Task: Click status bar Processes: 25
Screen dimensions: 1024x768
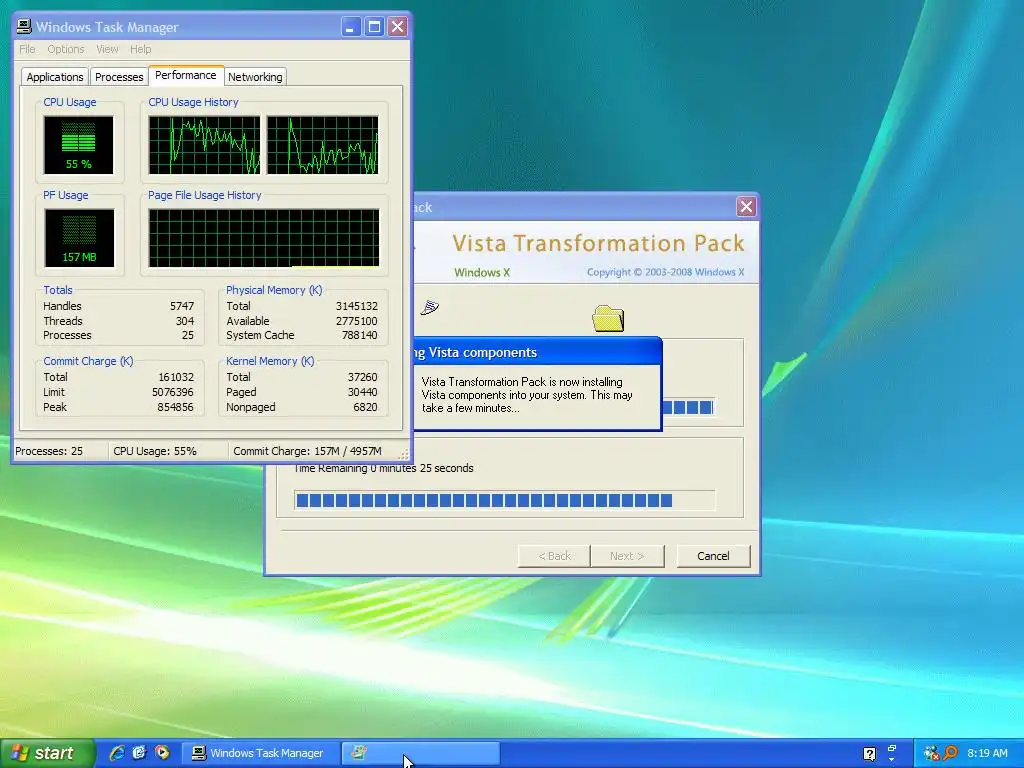Action: point(49,451)
